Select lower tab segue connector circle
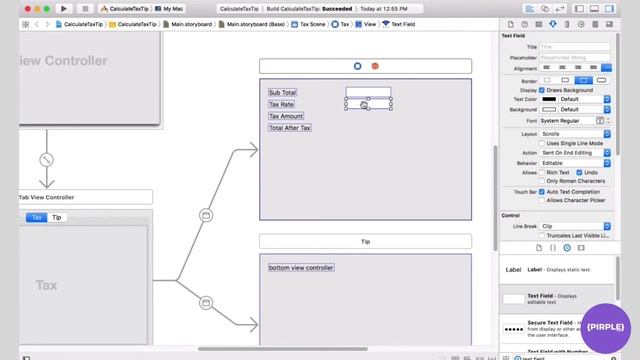 click(206, 303)
